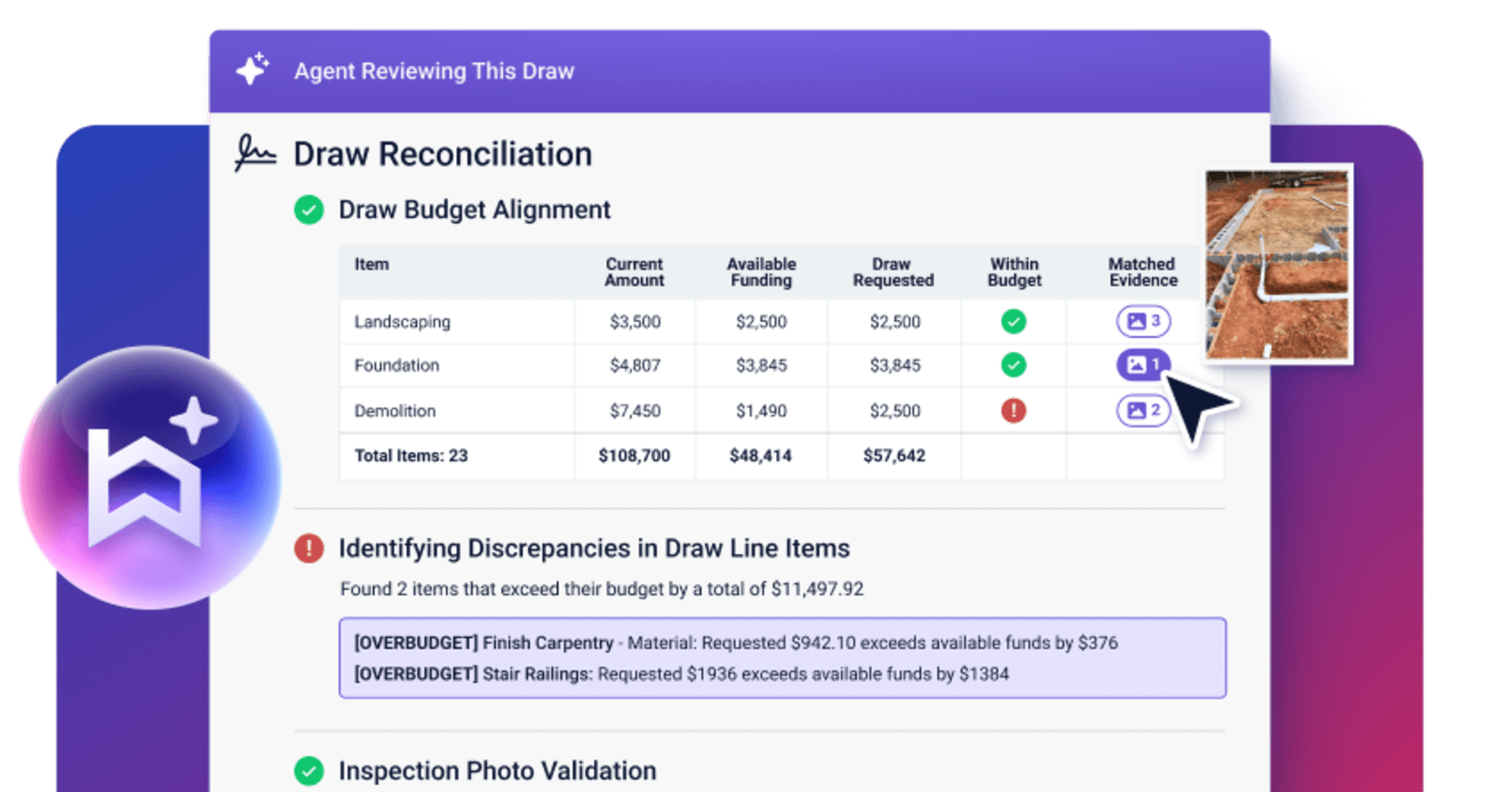Click the $4,807 current amount for Foundation
Viewport: 1512px width, 792px height.
[635, 365]
